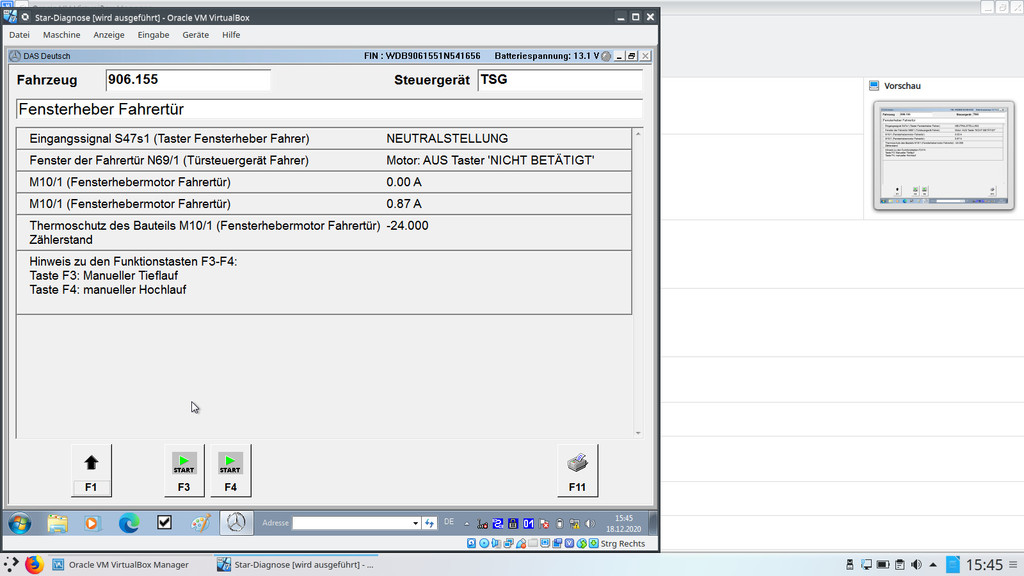Click the guest clock showing 18.12.2020

(624, 523)
